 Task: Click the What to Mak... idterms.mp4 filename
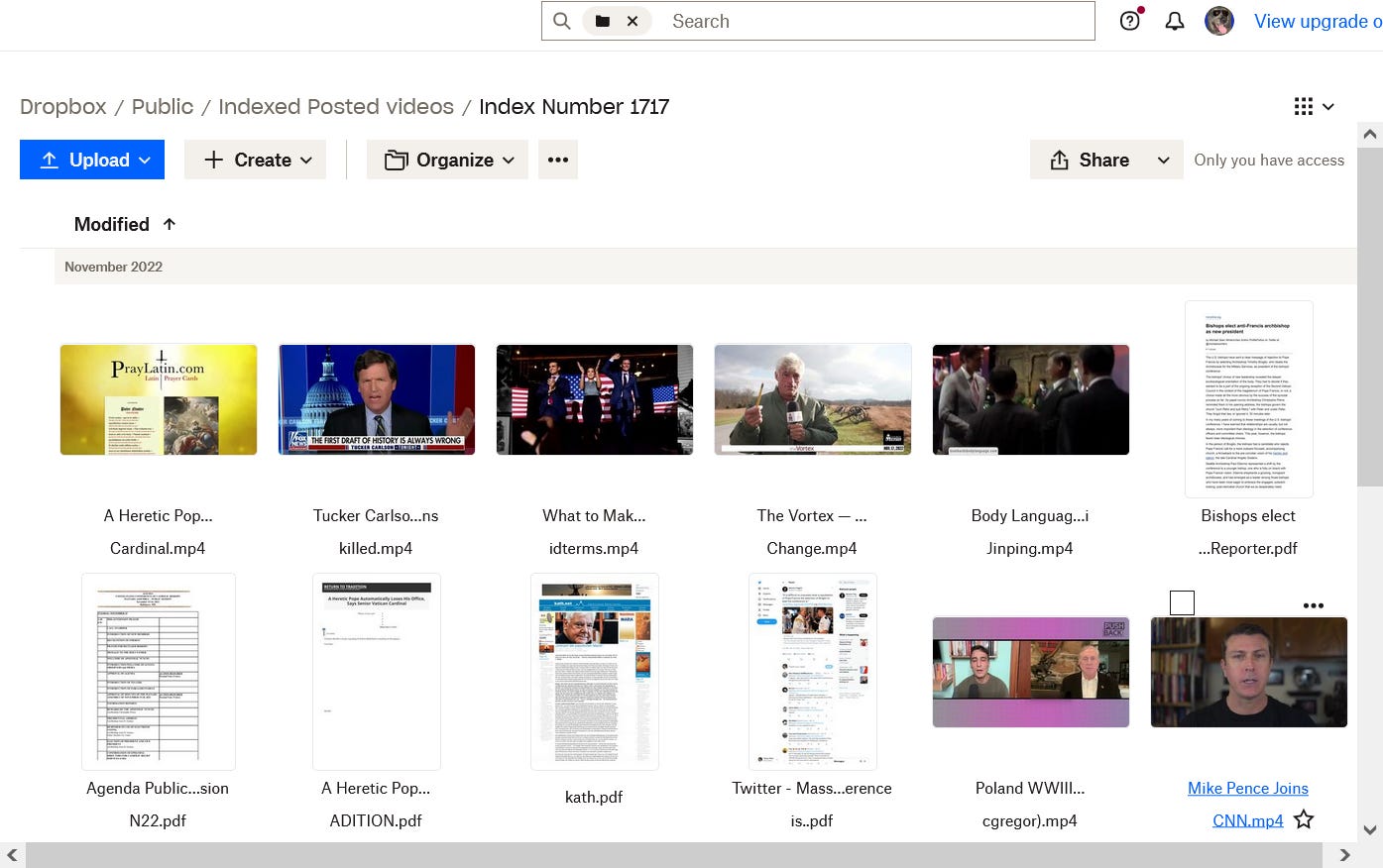(594, 531)
